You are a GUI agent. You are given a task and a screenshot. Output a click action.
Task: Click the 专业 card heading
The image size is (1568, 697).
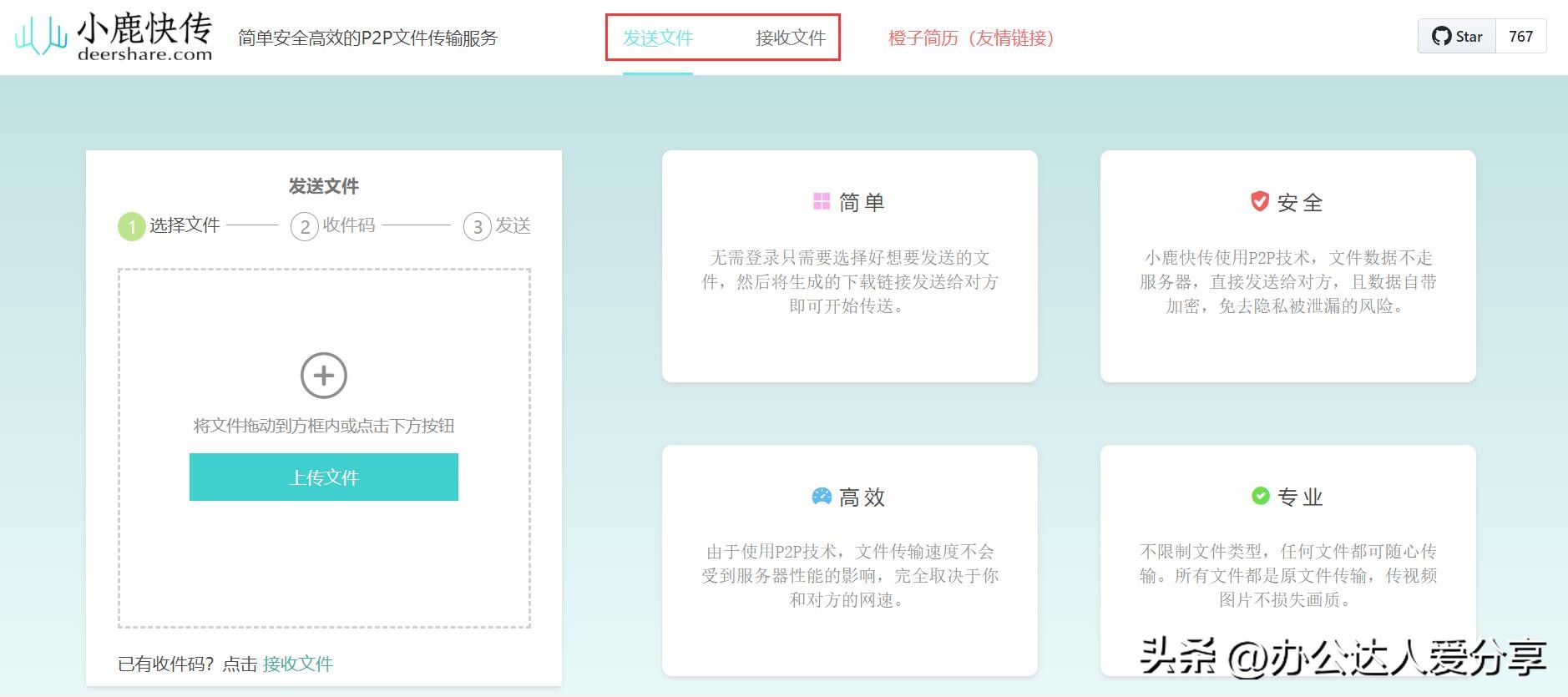tap(1300, 497)
